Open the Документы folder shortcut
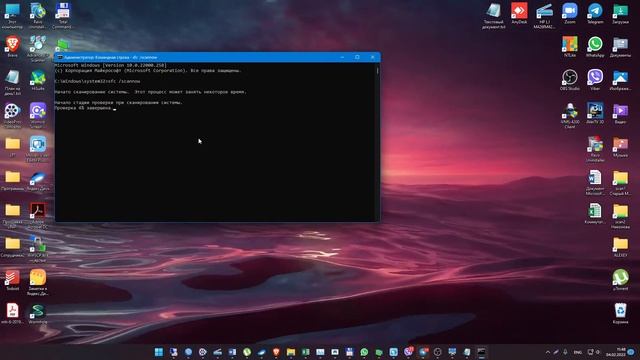 [620, 47]
